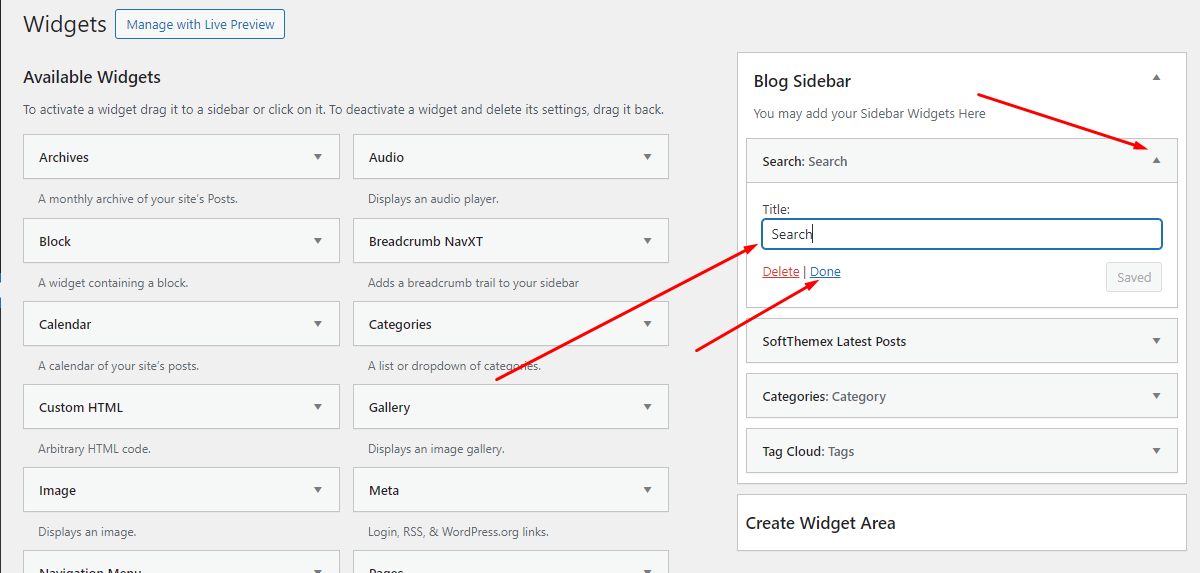The width and height of the screenshot is (1200, 573).
Task: Click the Done link in Search widget
Action: point(825,272)
